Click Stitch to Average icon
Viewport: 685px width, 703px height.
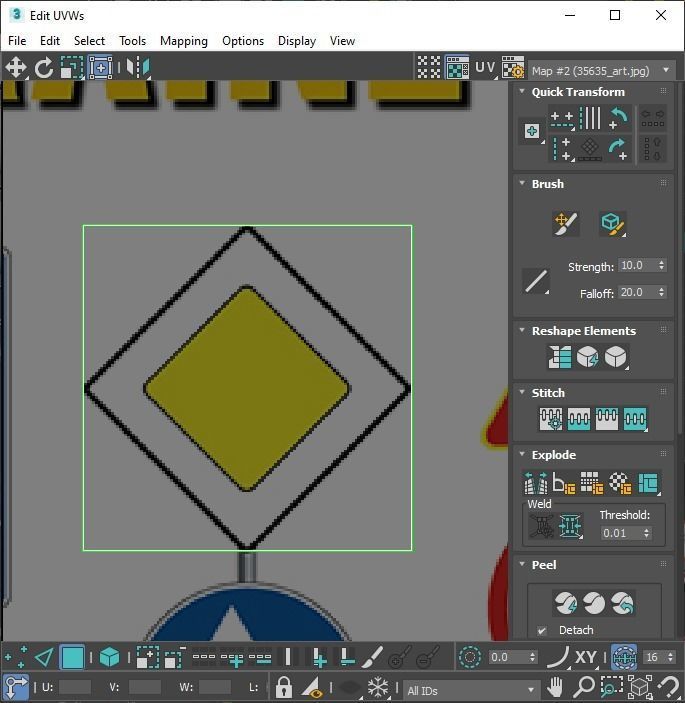coord(607,419)
